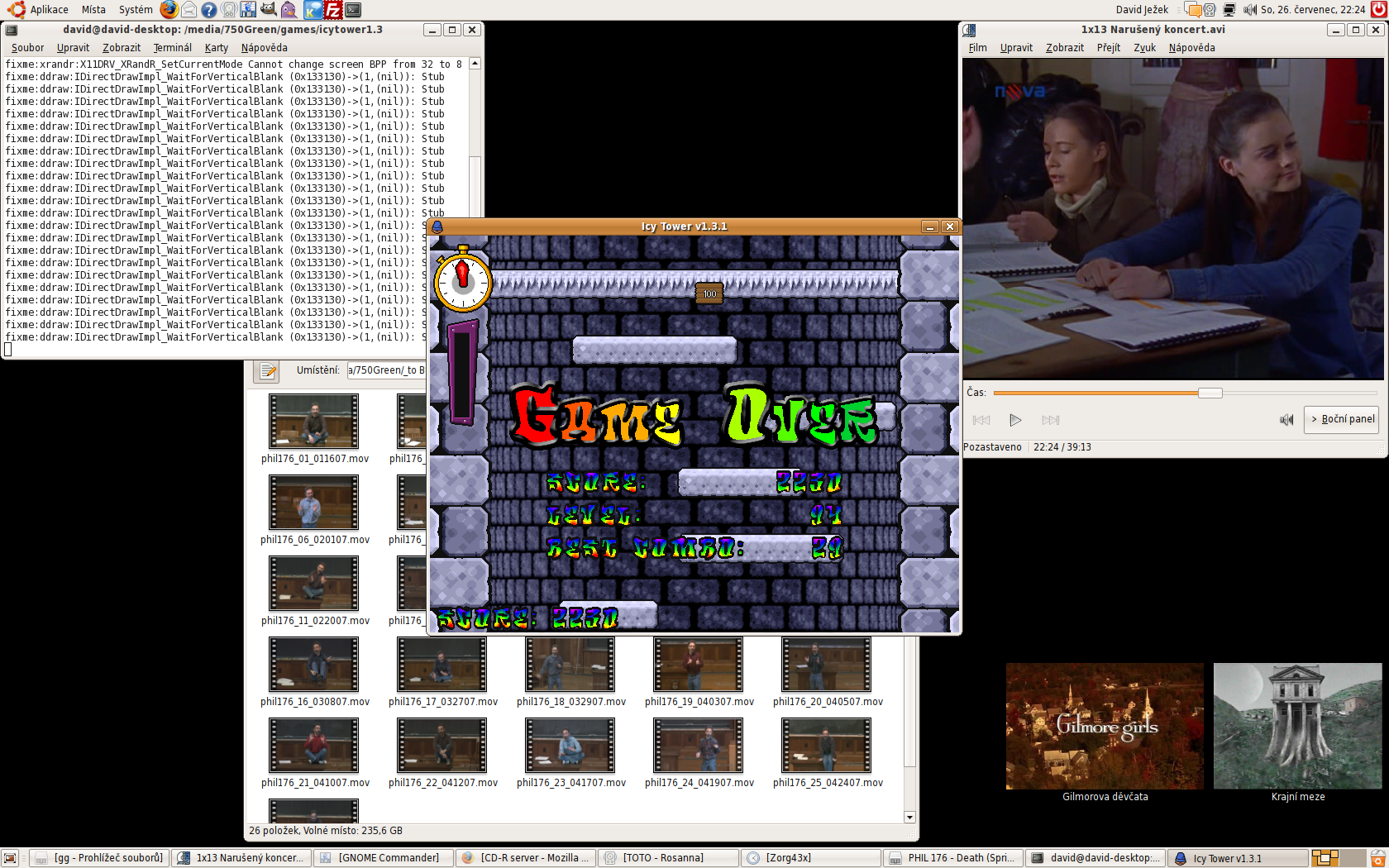The image size is (1389, 868).
Task: Click the Umístění location field
Action: 385,370
